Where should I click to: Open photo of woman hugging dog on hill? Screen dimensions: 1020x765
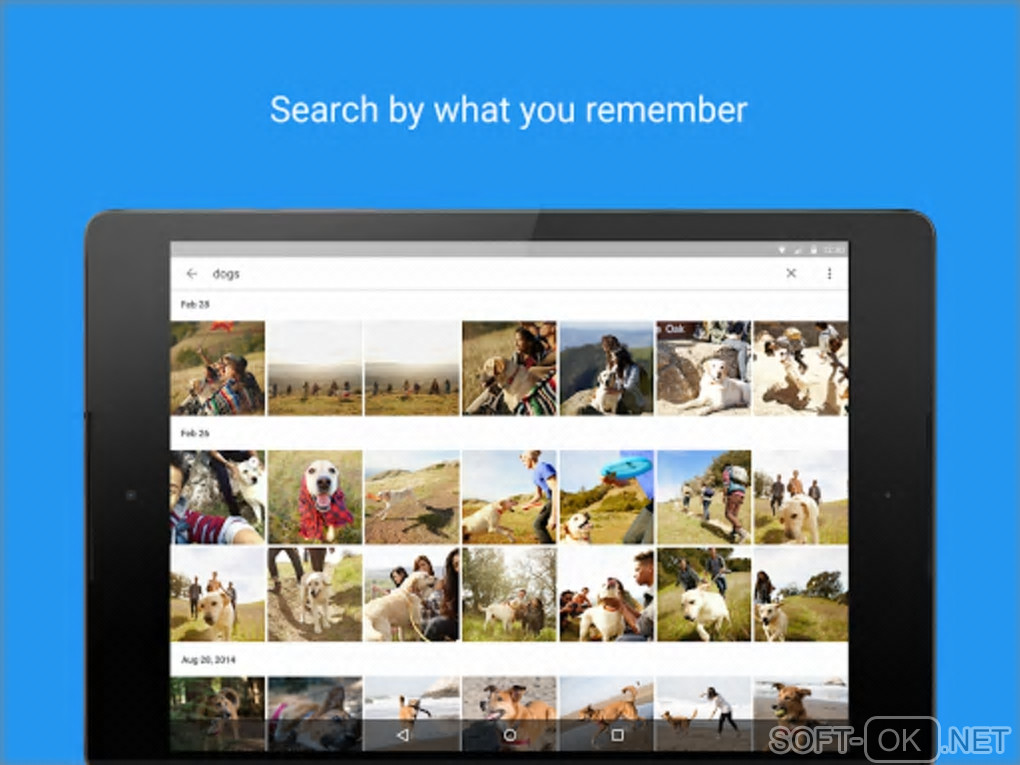(607, 368)
